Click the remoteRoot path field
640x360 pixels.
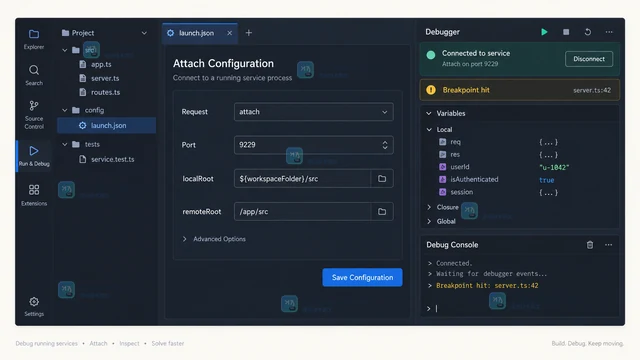click(302, 211)
